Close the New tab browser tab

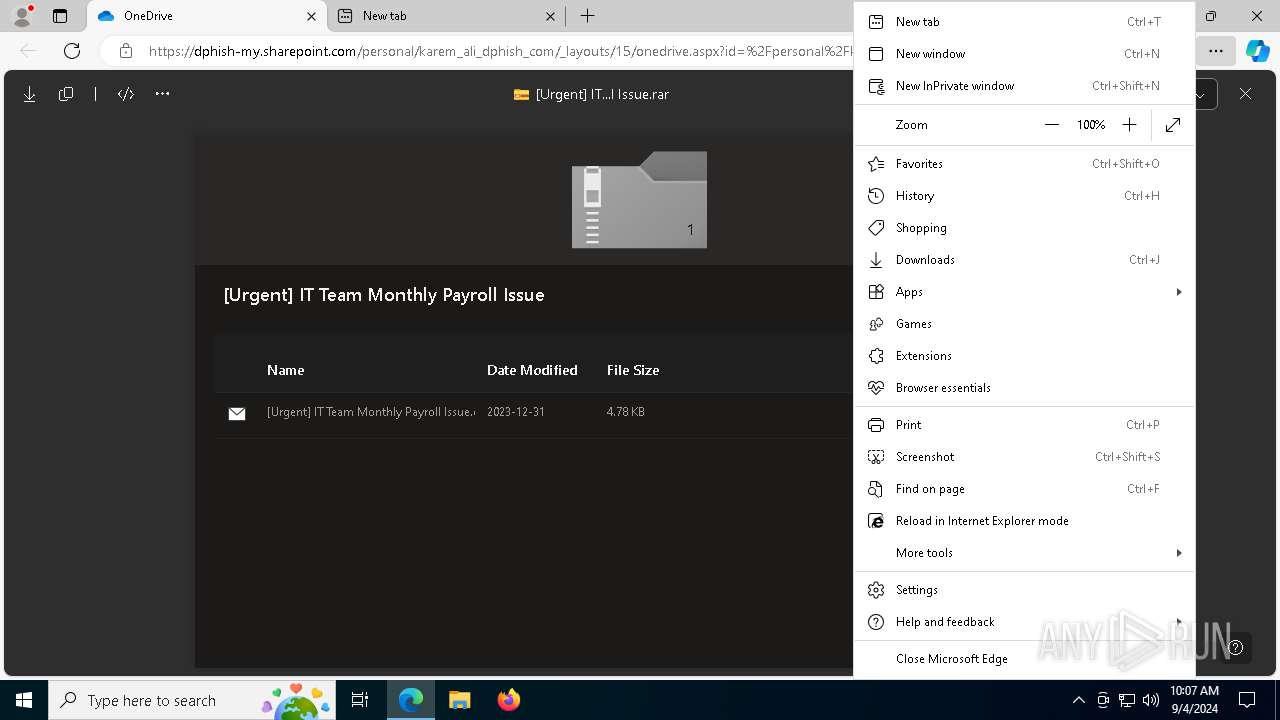pyautogui.click(x=550, y=16)
